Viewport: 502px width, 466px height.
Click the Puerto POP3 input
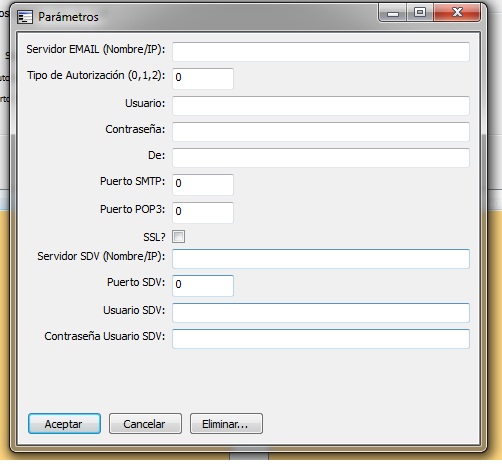coord(203,212)
